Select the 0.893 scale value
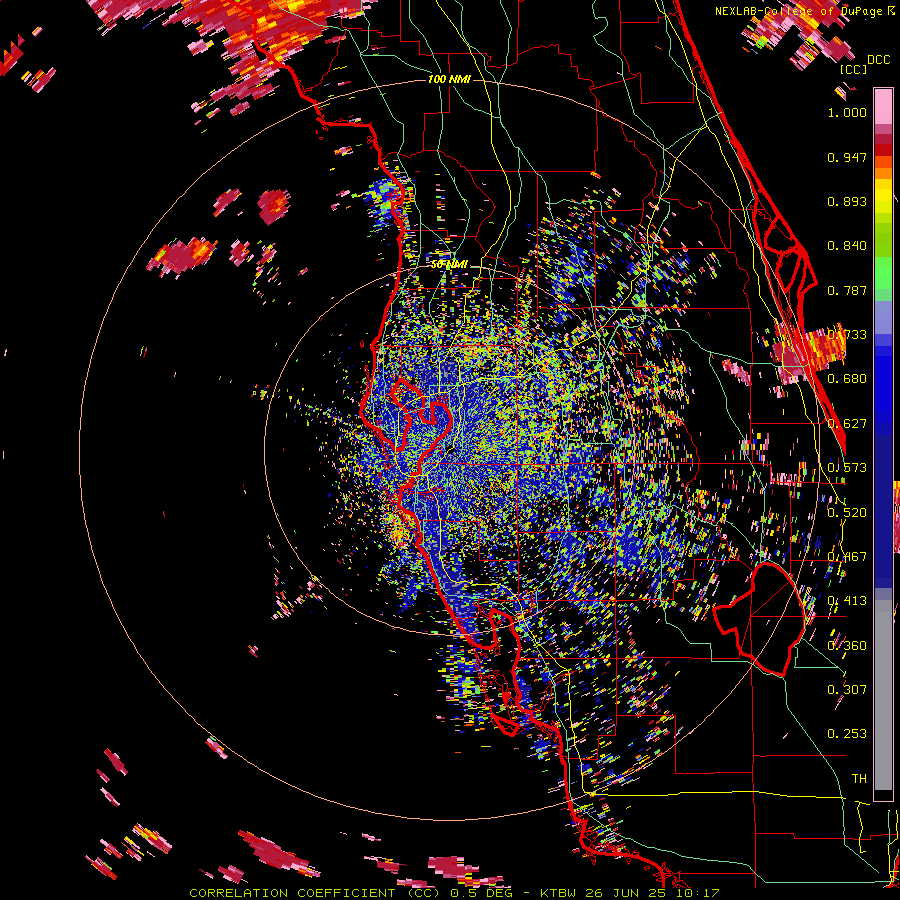The image size is (900, 900). pyautogui.click(x=847, y=201)
